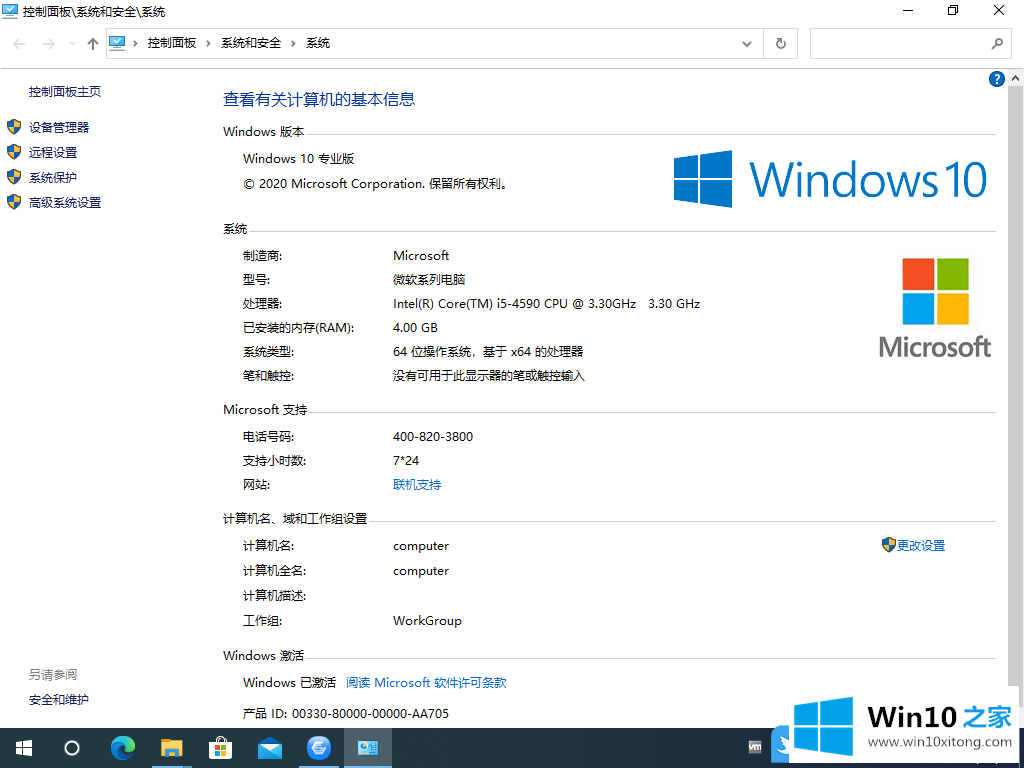
Task: Select 系统 breadcrumb in address bar
Action: pyautogui.click(x=318, y=43)
